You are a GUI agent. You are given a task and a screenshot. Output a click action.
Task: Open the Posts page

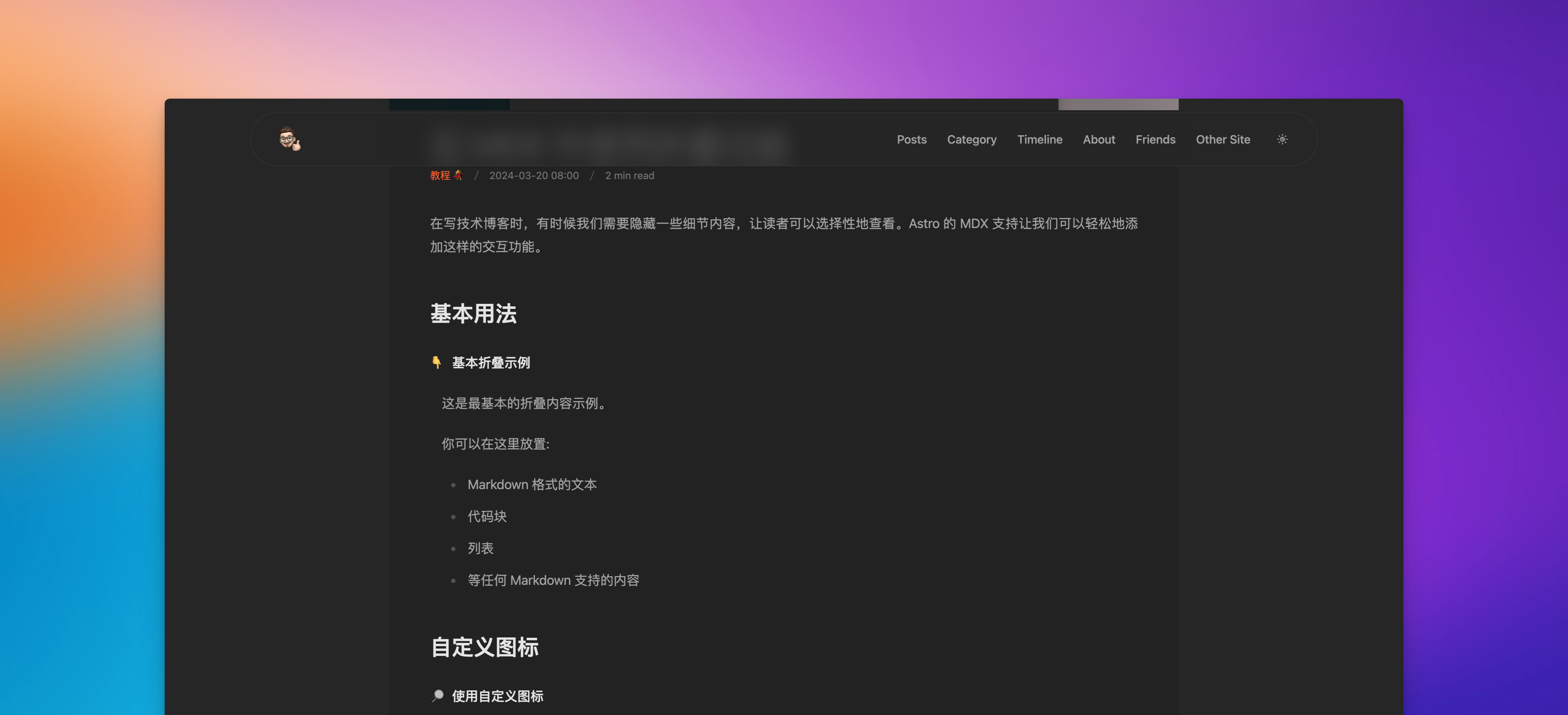tap(911, 139)
